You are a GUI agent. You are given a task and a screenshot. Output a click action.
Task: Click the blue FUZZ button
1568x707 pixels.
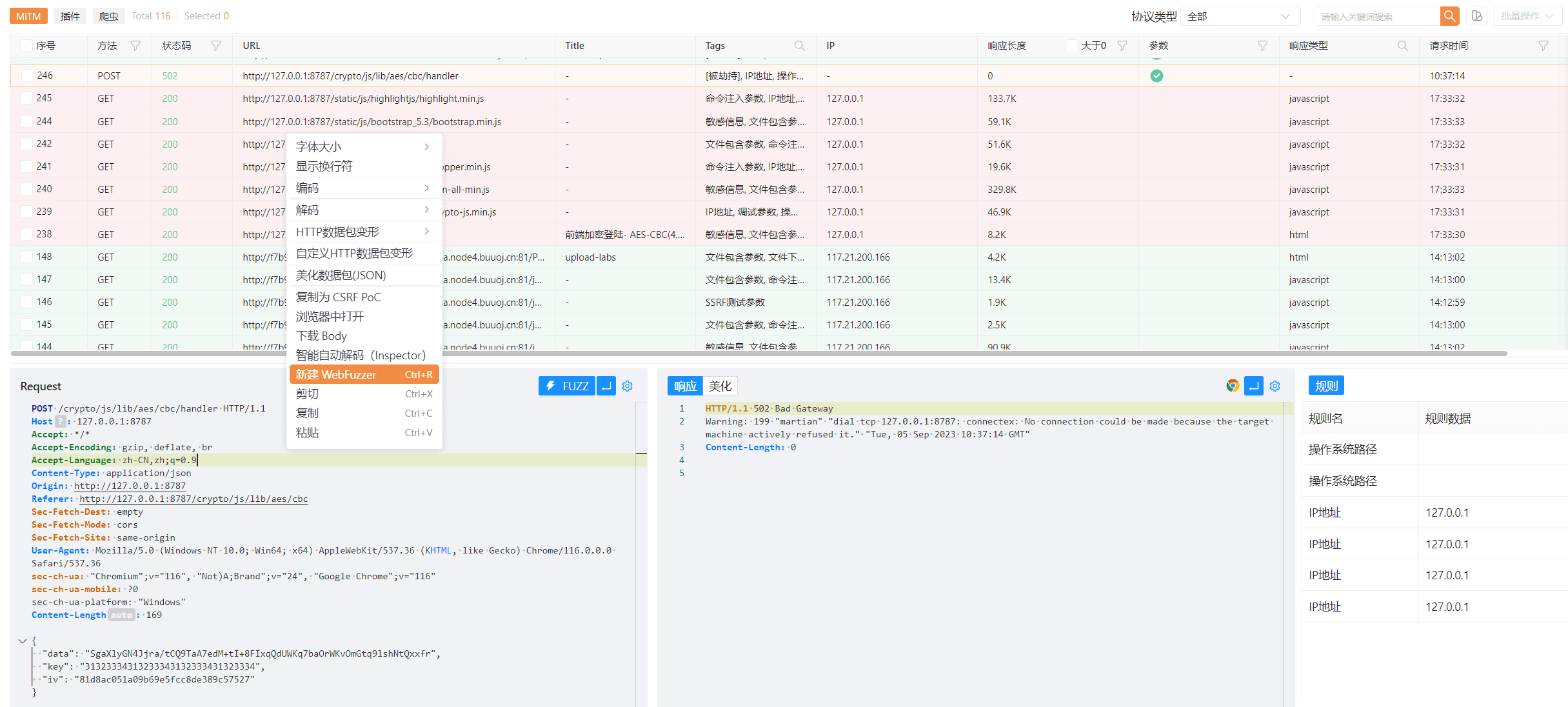[567, 386]
